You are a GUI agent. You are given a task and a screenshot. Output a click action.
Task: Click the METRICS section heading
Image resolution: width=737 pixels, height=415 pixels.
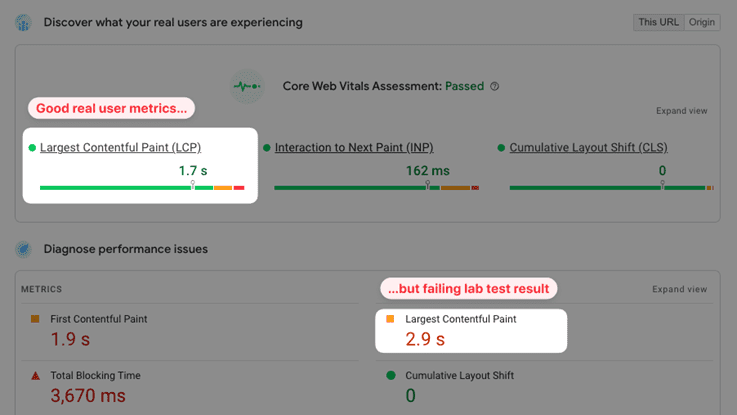pos(41,290)
